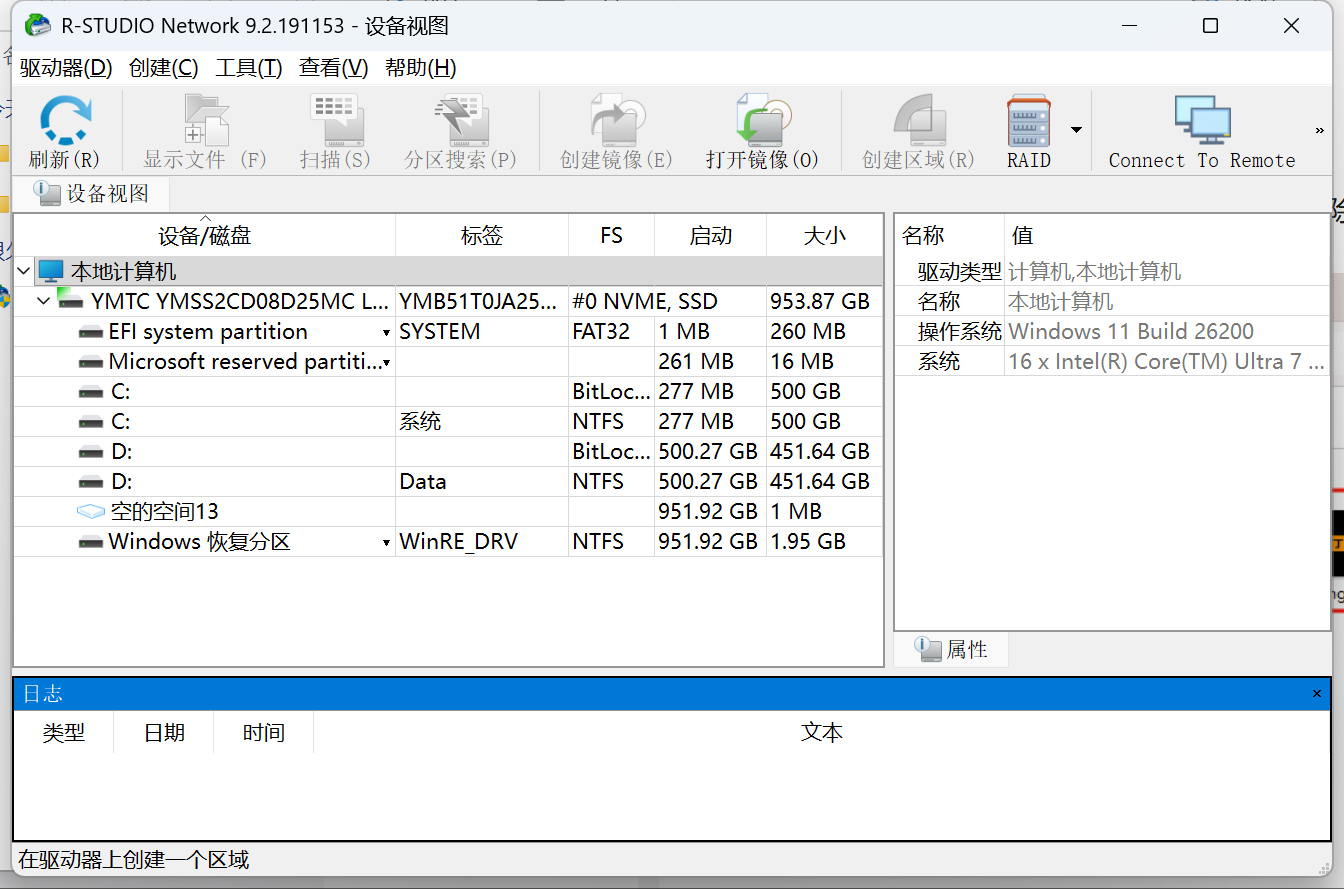Click the 启动 column header
The image size is (1344, 889).
(x=711, y=236)
